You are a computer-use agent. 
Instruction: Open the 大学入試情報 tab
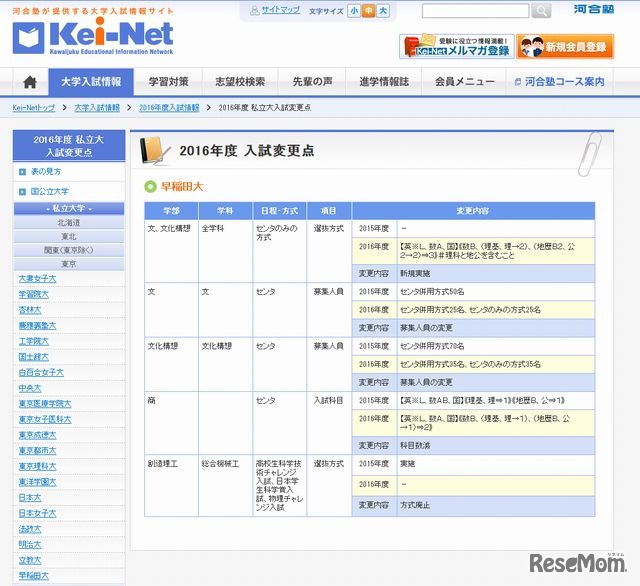tap(91, 82)
